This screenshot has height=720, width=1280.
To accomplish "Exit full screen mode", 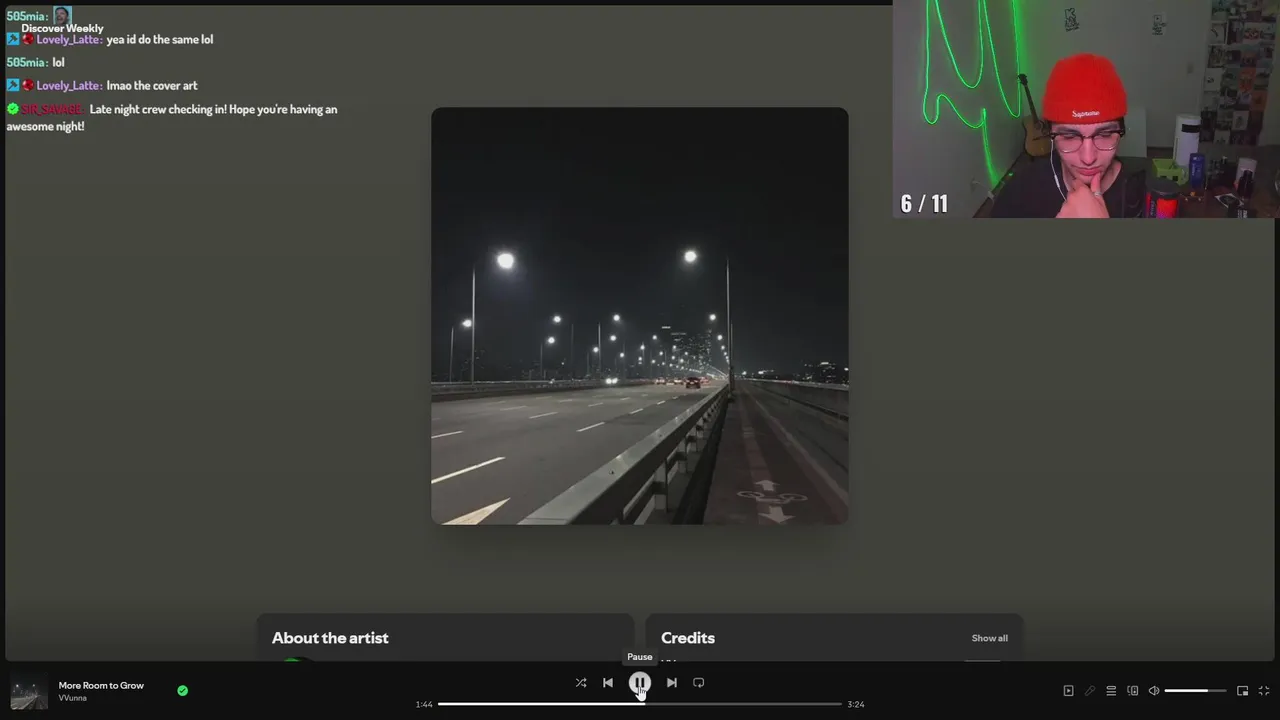I will 1264,691.
